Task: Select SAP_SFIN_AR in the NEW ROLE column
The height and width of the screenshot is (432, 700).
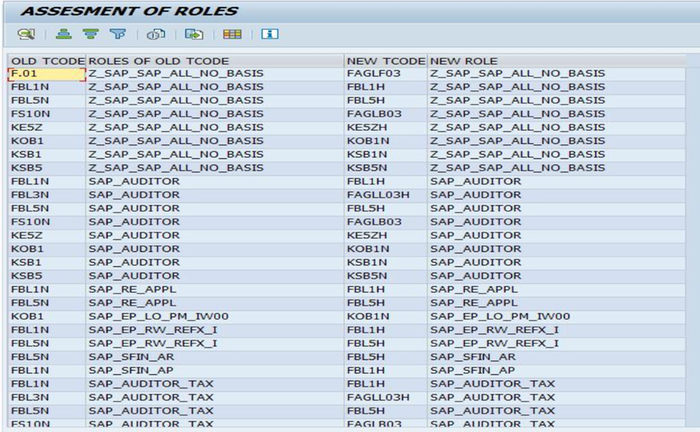Action: [x=473, y=356]
